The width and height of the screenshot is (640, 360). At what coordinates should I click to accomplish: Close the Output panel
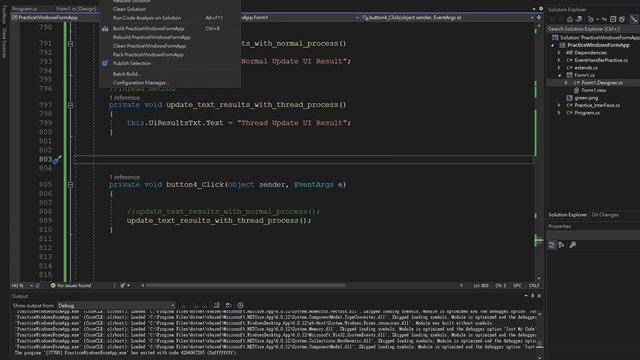(x=539, y=296)
